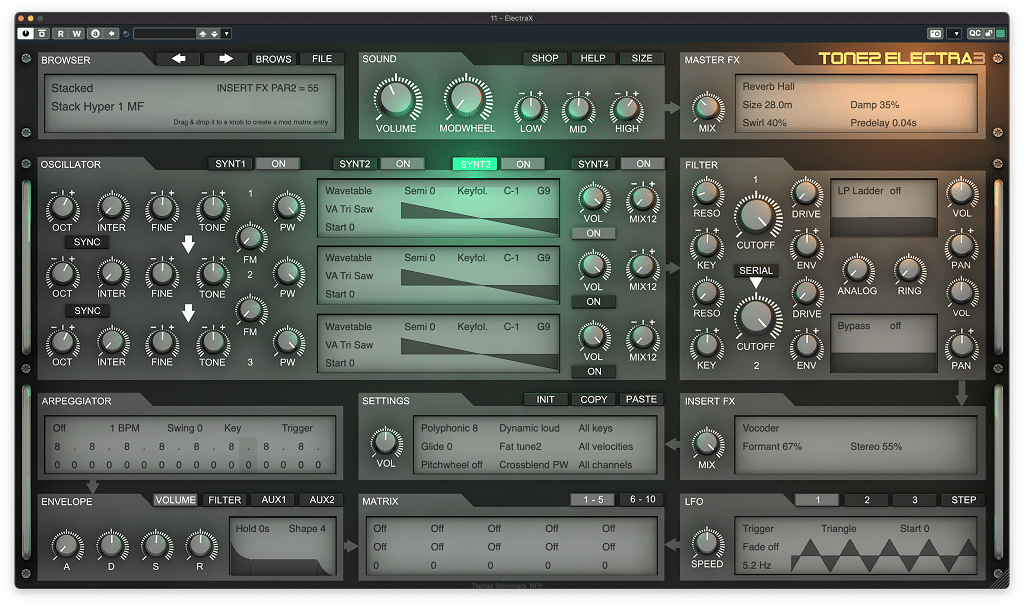Toggle the SYNT4 ON switch
The image size is (1024, 606).
pyautogui.click(x=643, y=164)
